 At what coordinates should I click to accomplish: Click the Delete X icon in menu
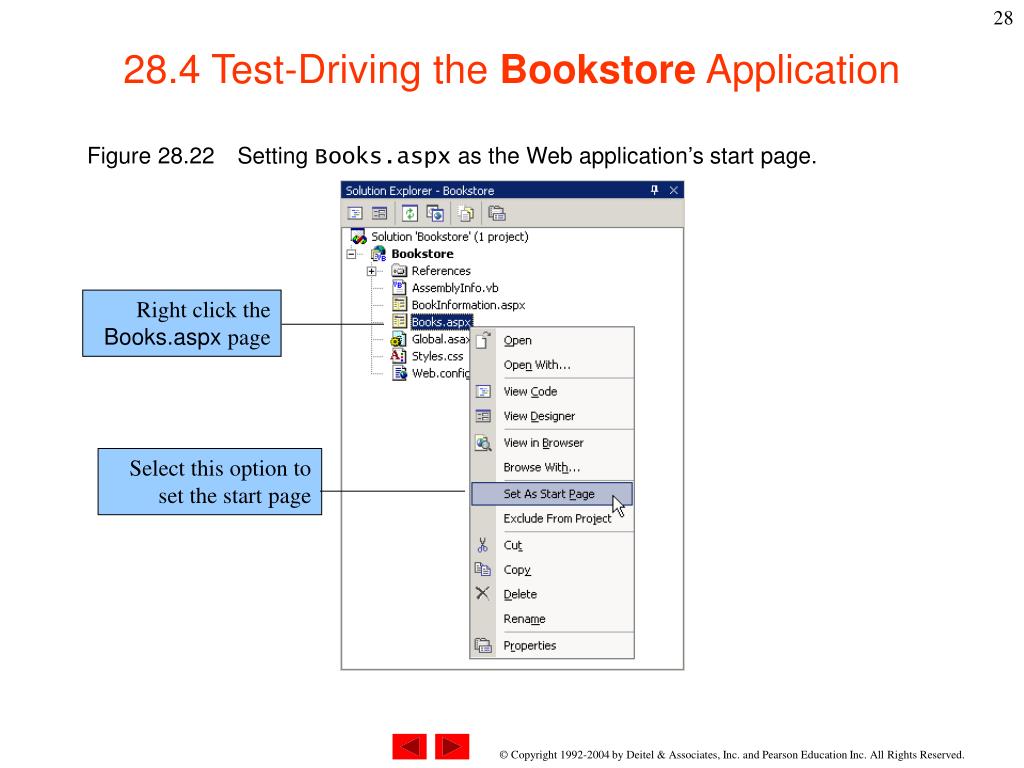pos(483,593)
